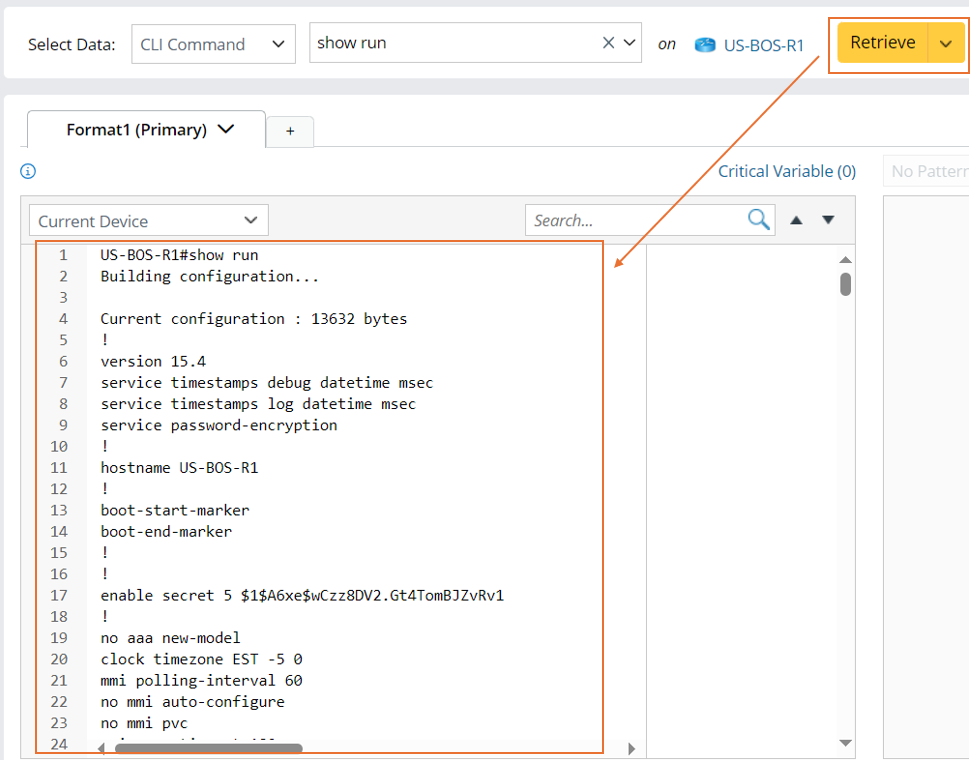Screen dimensions: 974x760
Task: Click in the Search text field
Action: [636, 221]
